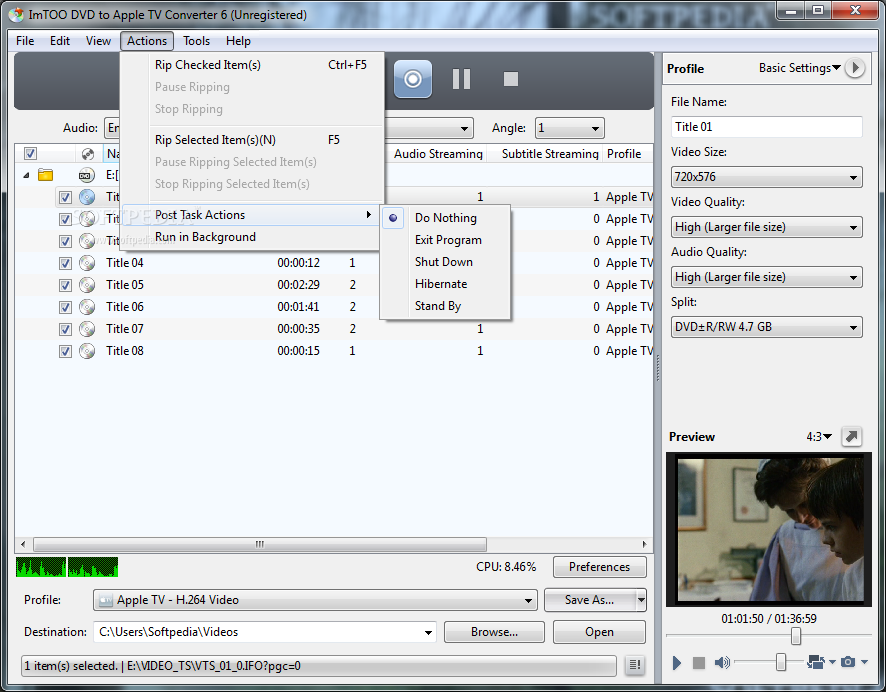Click the File Name input field
886x692 pixels.
pyautogui.click(x=767, y=127)
